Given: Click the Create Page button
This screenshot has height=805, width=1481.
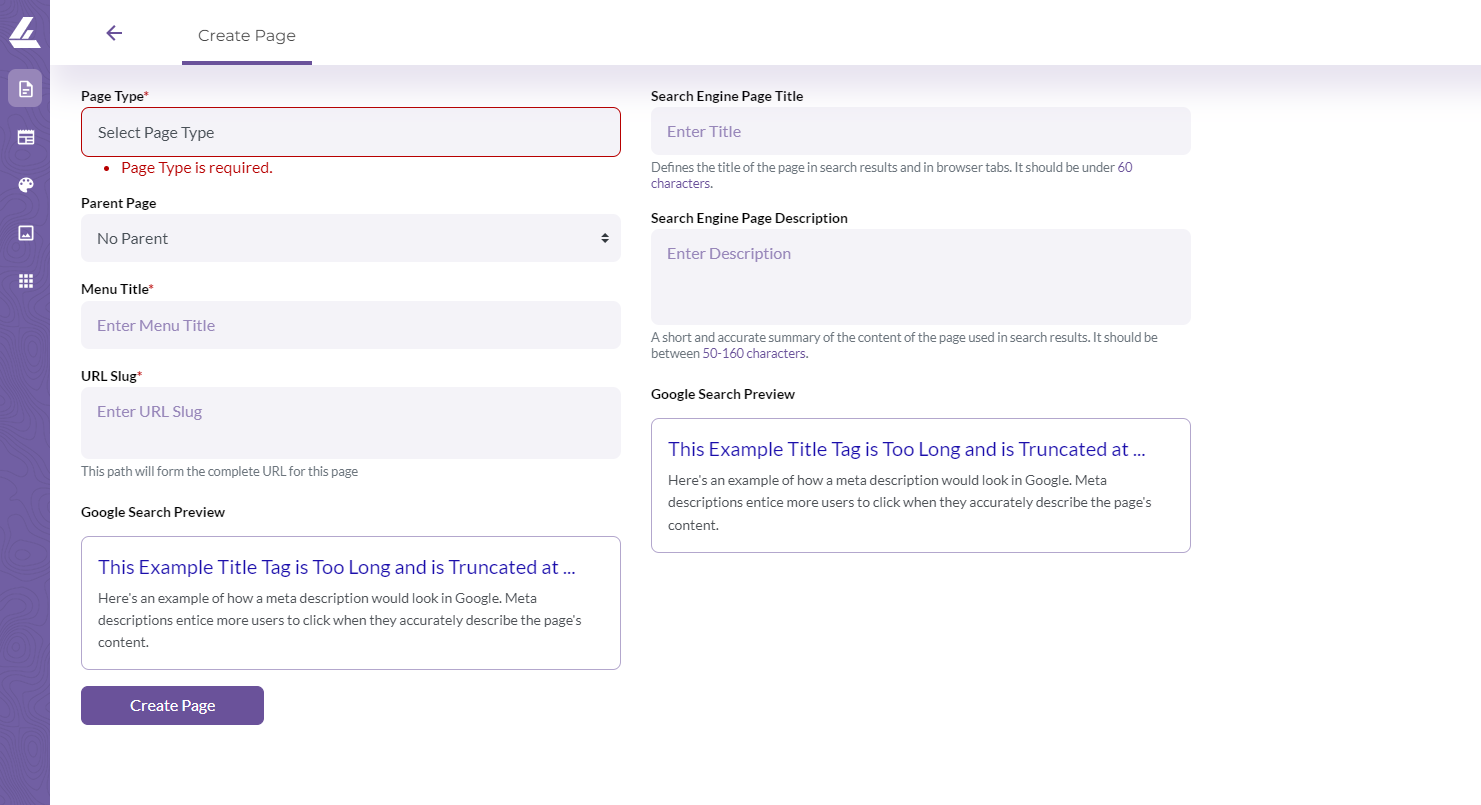Looking at the screenshot, I should pos(172,705).
